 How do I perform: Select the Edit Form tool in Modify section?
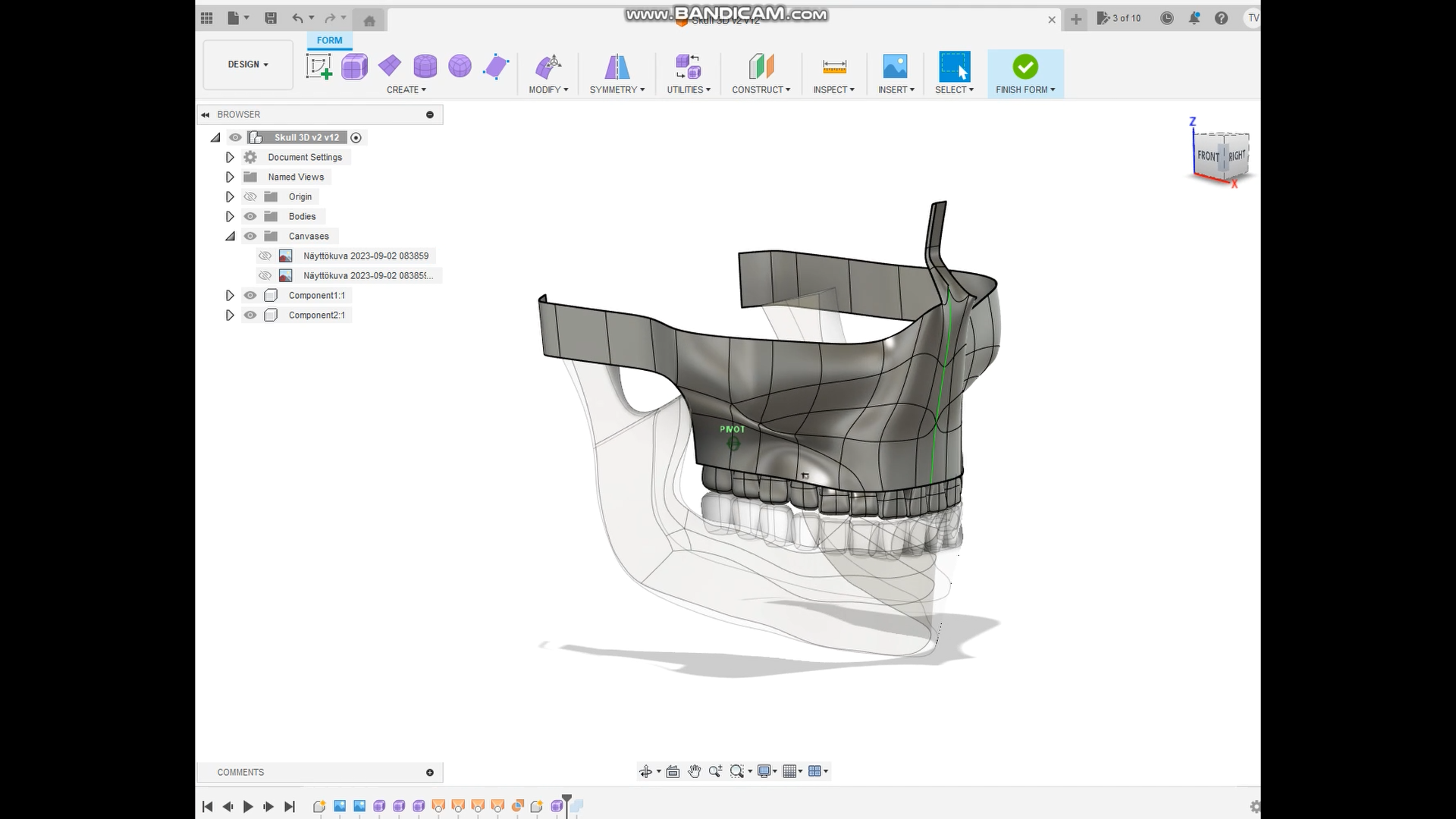[x=549, y=66]
